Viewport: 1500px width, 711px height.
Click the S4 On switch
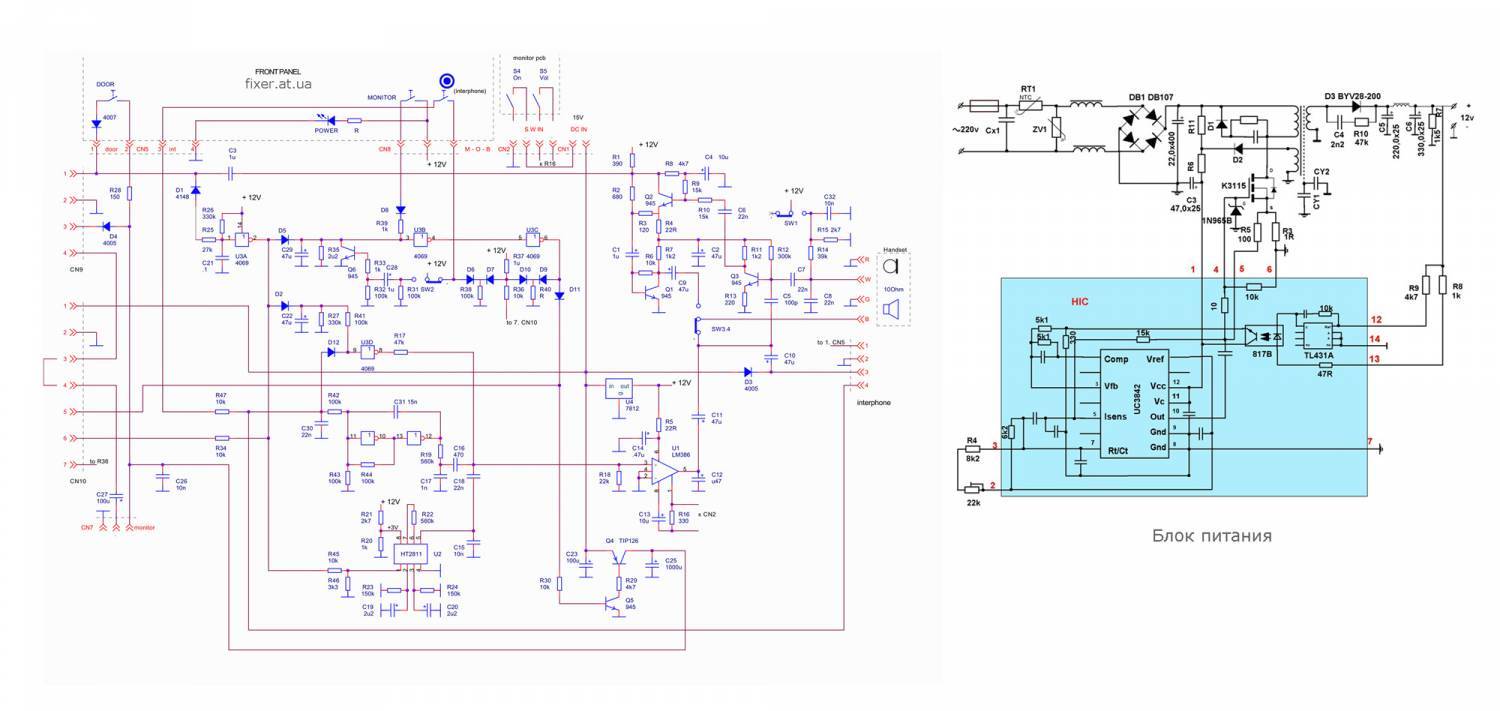point(516,101)
